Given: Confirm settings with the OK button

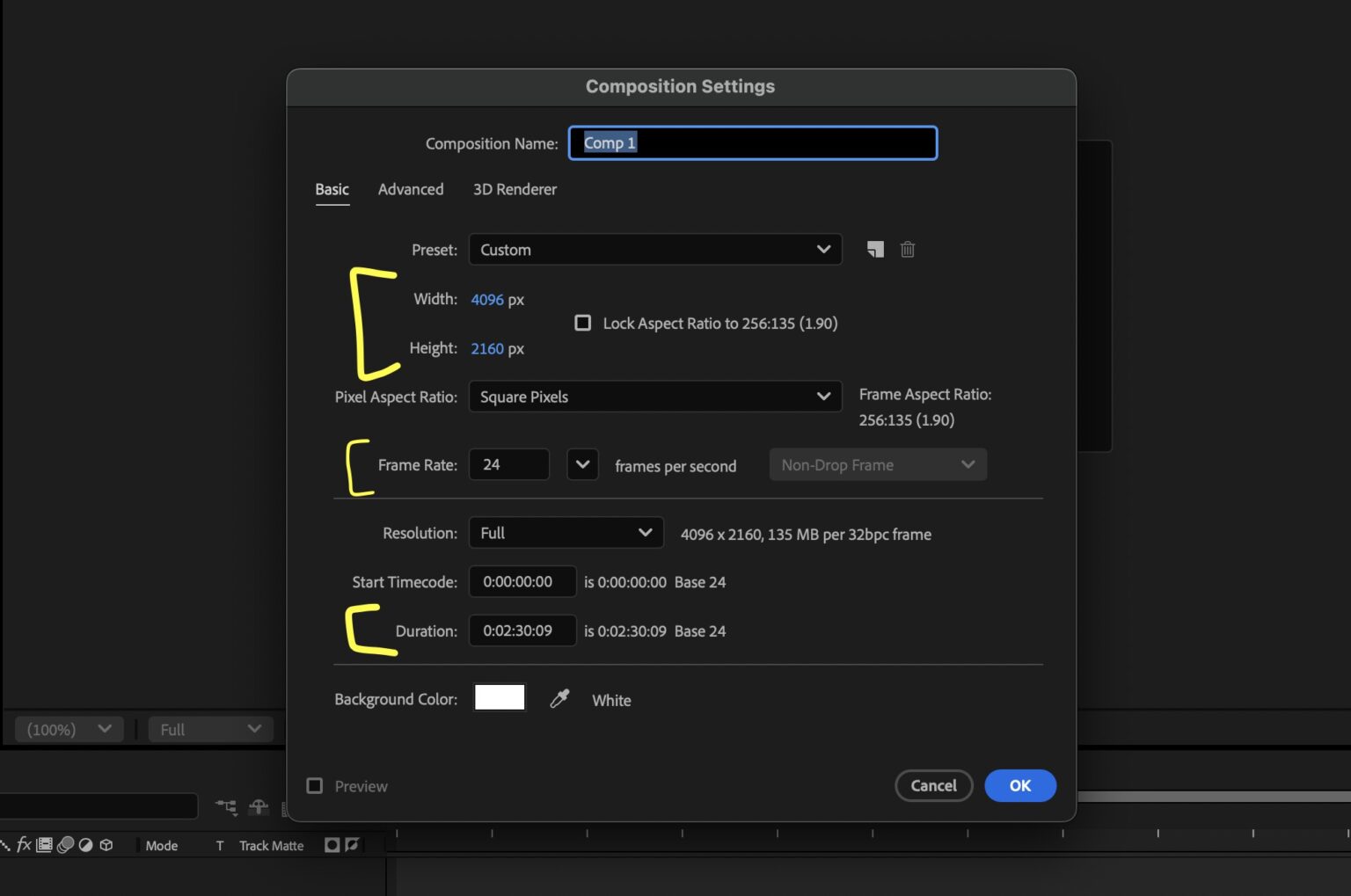Looking at the screenshot, I should click(1020, 785).
